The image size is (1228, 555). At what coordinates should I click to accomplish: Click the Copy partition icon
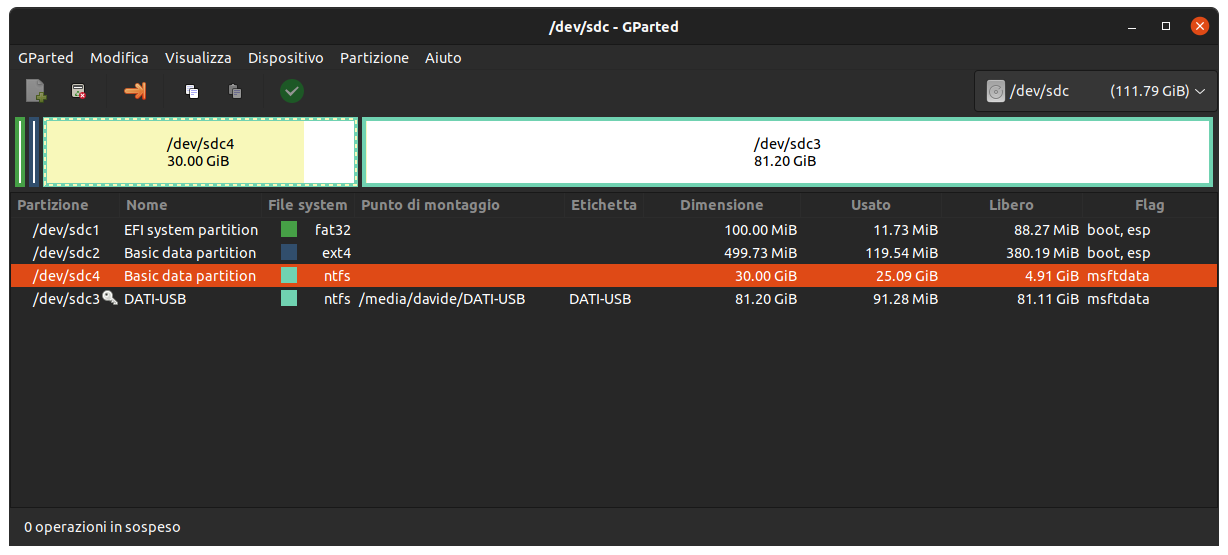coord(192,91)
